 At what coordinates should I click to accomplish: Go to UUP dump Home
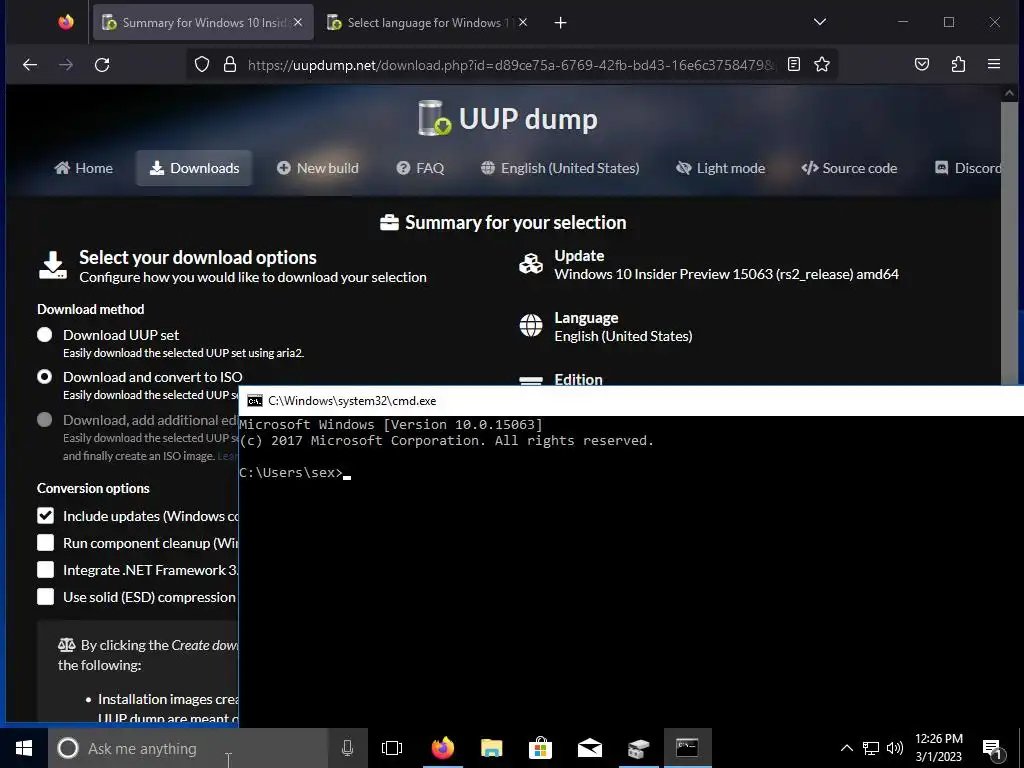tap(84, 168)
